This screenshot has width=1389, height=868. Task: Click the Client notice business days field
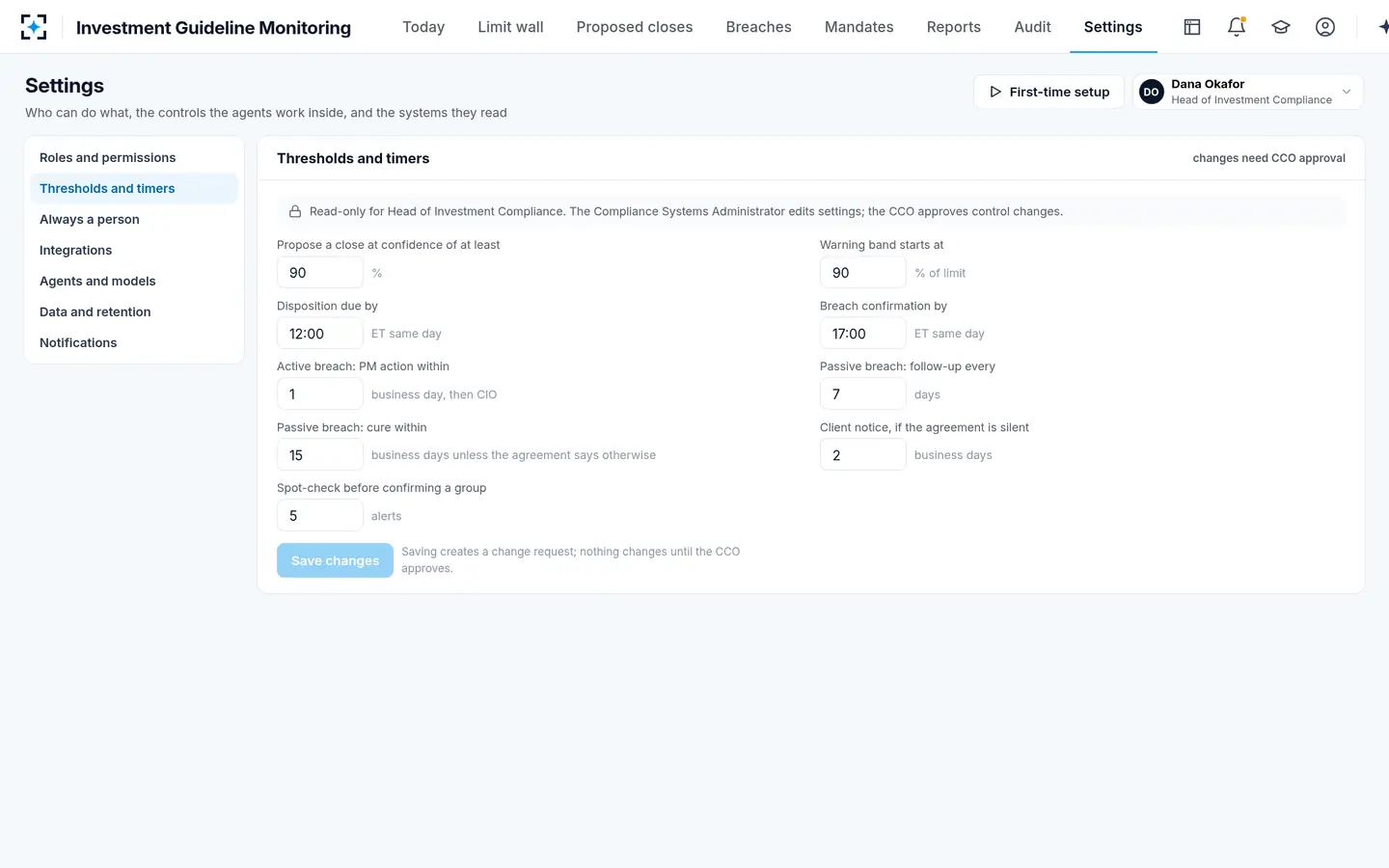(863, 455)
